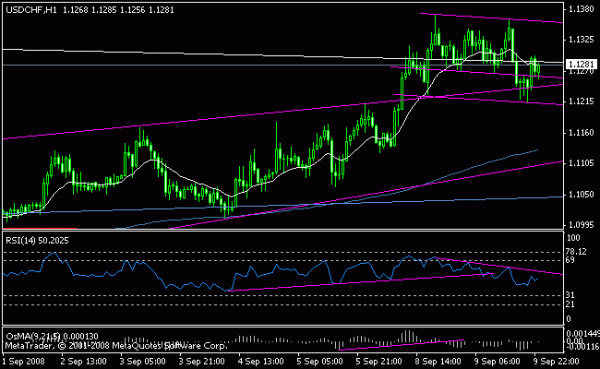
Task: Click time axis label 9 Sep 06:00
Action: 497,361
